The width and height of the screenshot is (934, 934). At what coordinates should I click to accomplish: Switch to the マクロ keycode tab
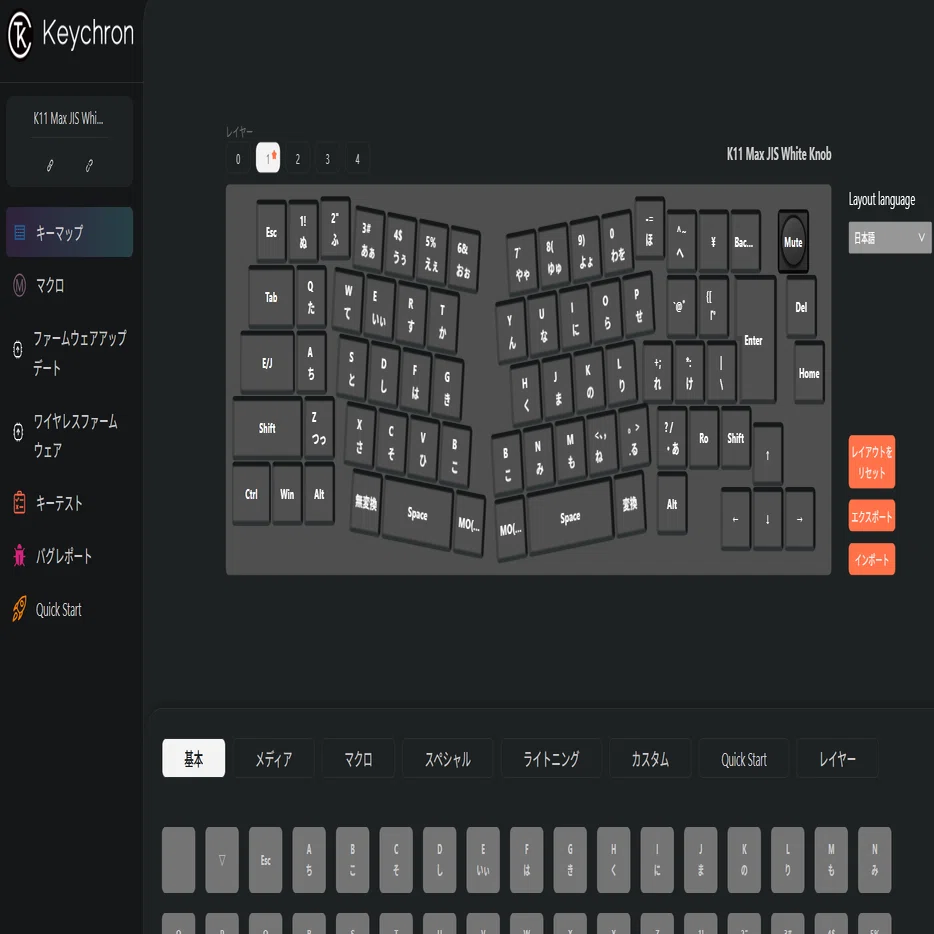pos(359,758)
